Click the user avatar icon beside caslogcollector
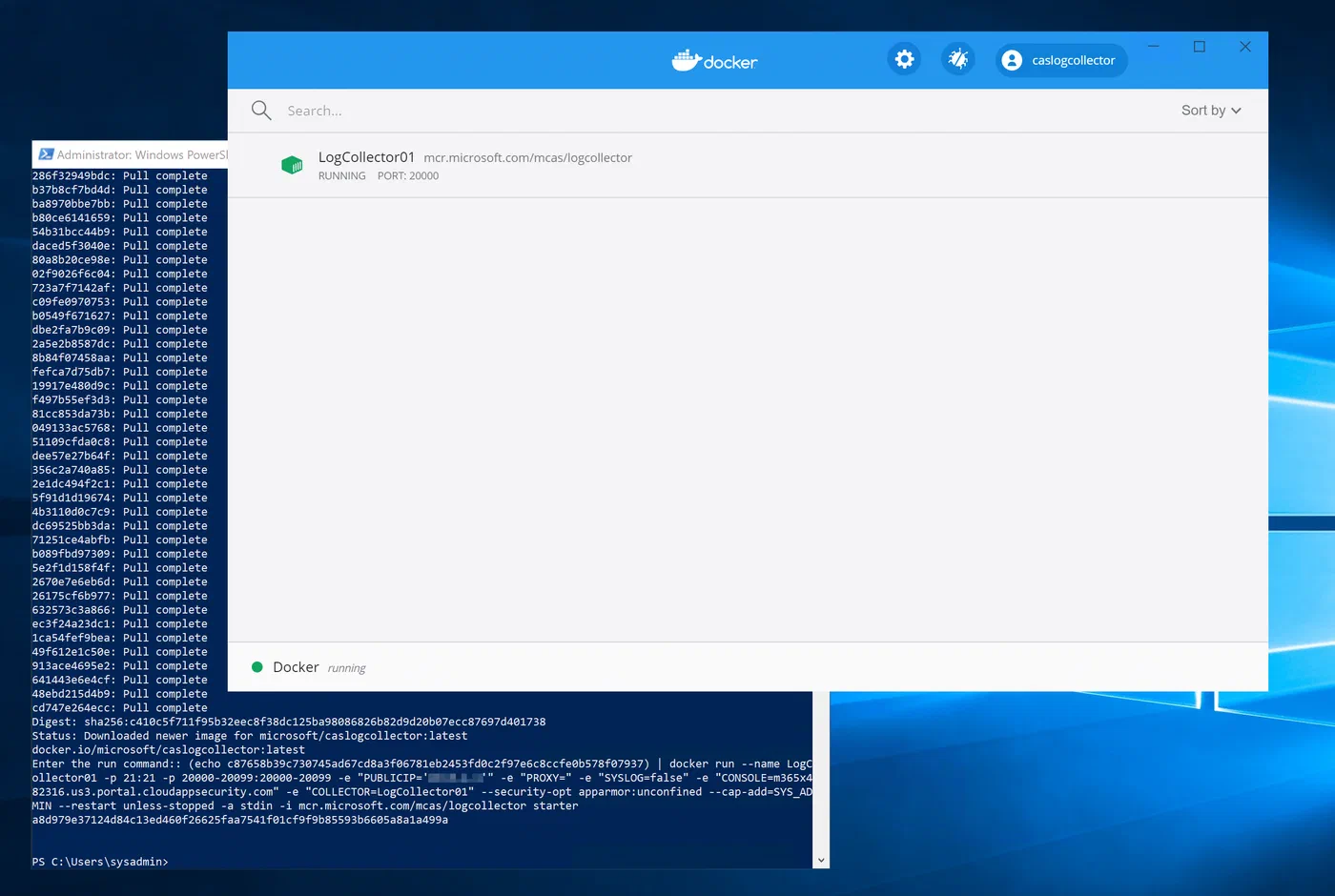This screenshot has width=1335, height=896. (x=1012, y=60)
